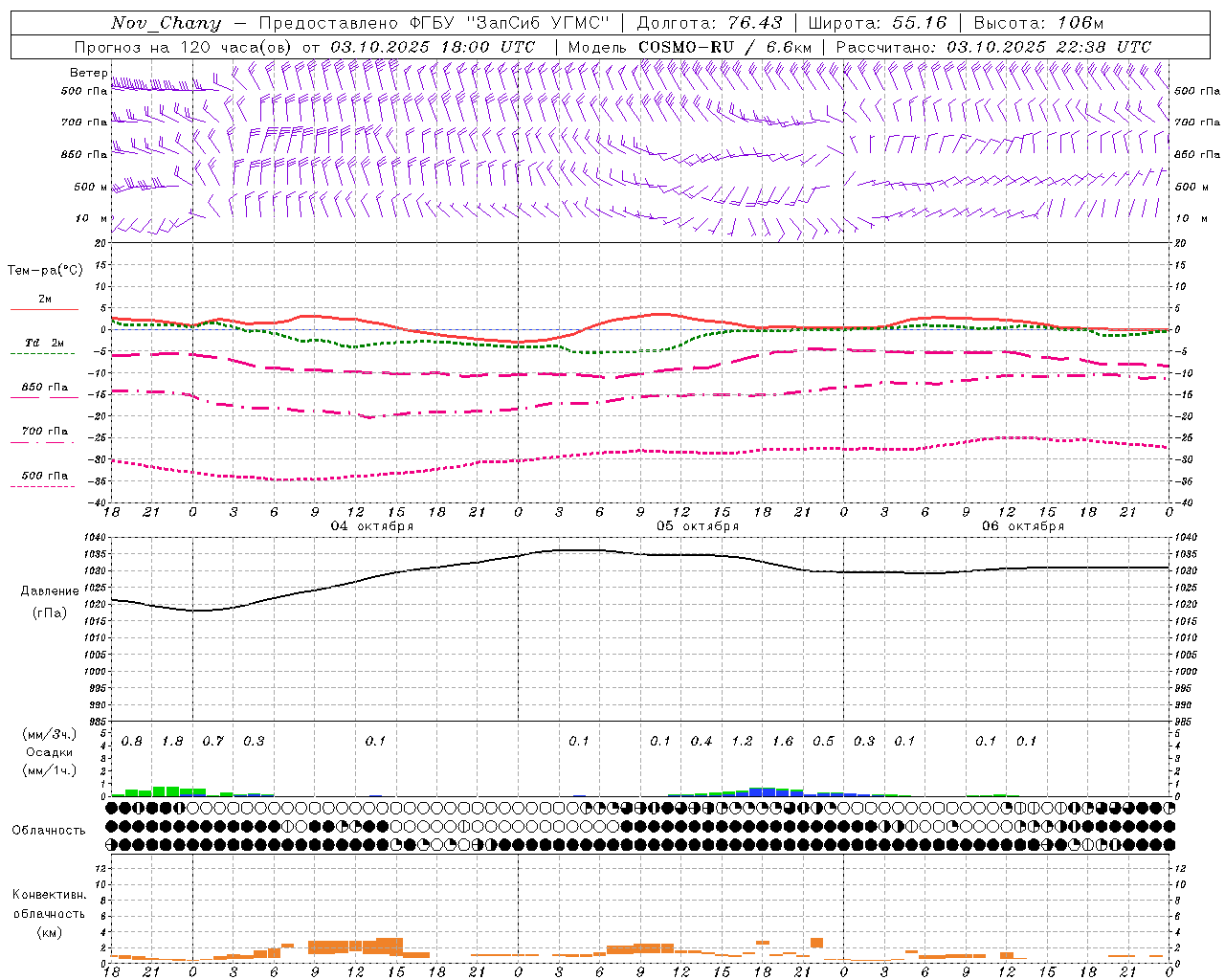Click the forecast start time 03.10.2025 18:00 UTC
The height and width of the screenshot is (980, 1225).
(433, 47)
